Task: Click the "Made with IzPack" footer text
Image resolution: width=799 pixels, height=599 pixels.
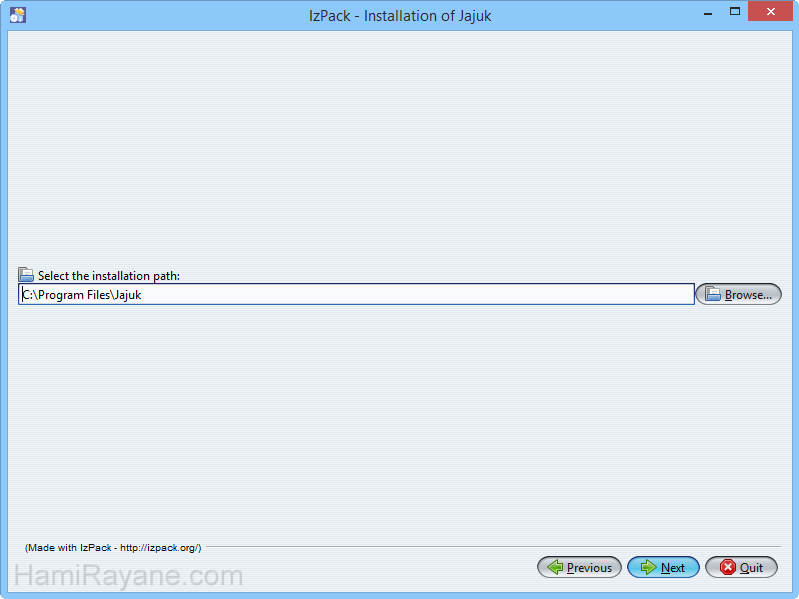Action: pyautogui.click(x=113, y=548)
